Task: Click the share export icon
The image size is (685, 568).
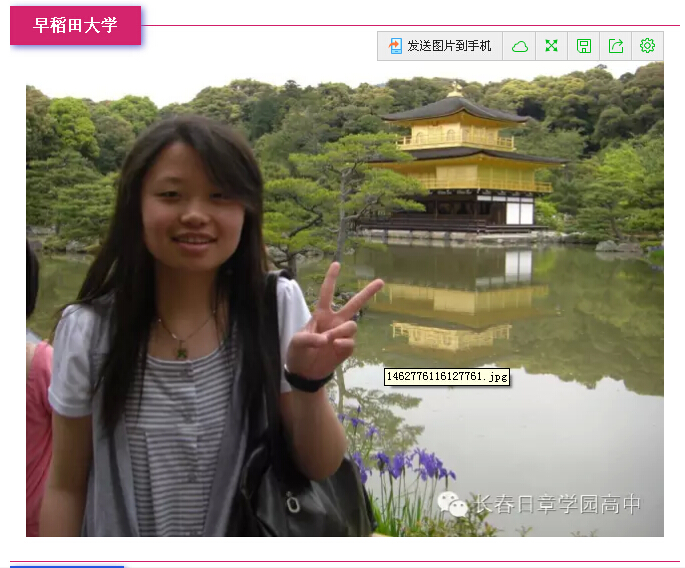Action: [616, 46]
